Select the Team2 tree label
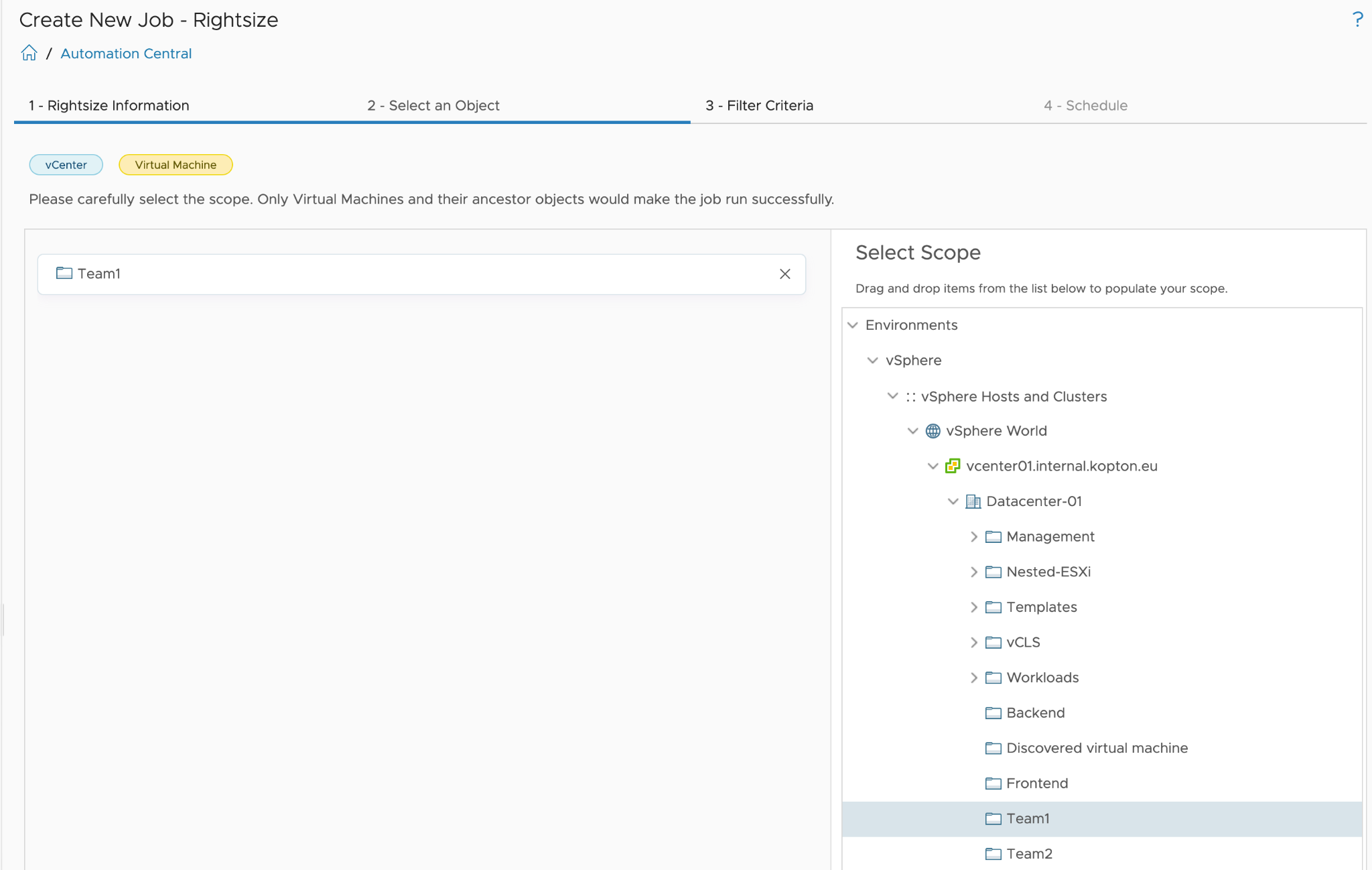The height and width of the screenshot is (870, 1372). point(1029,854)
